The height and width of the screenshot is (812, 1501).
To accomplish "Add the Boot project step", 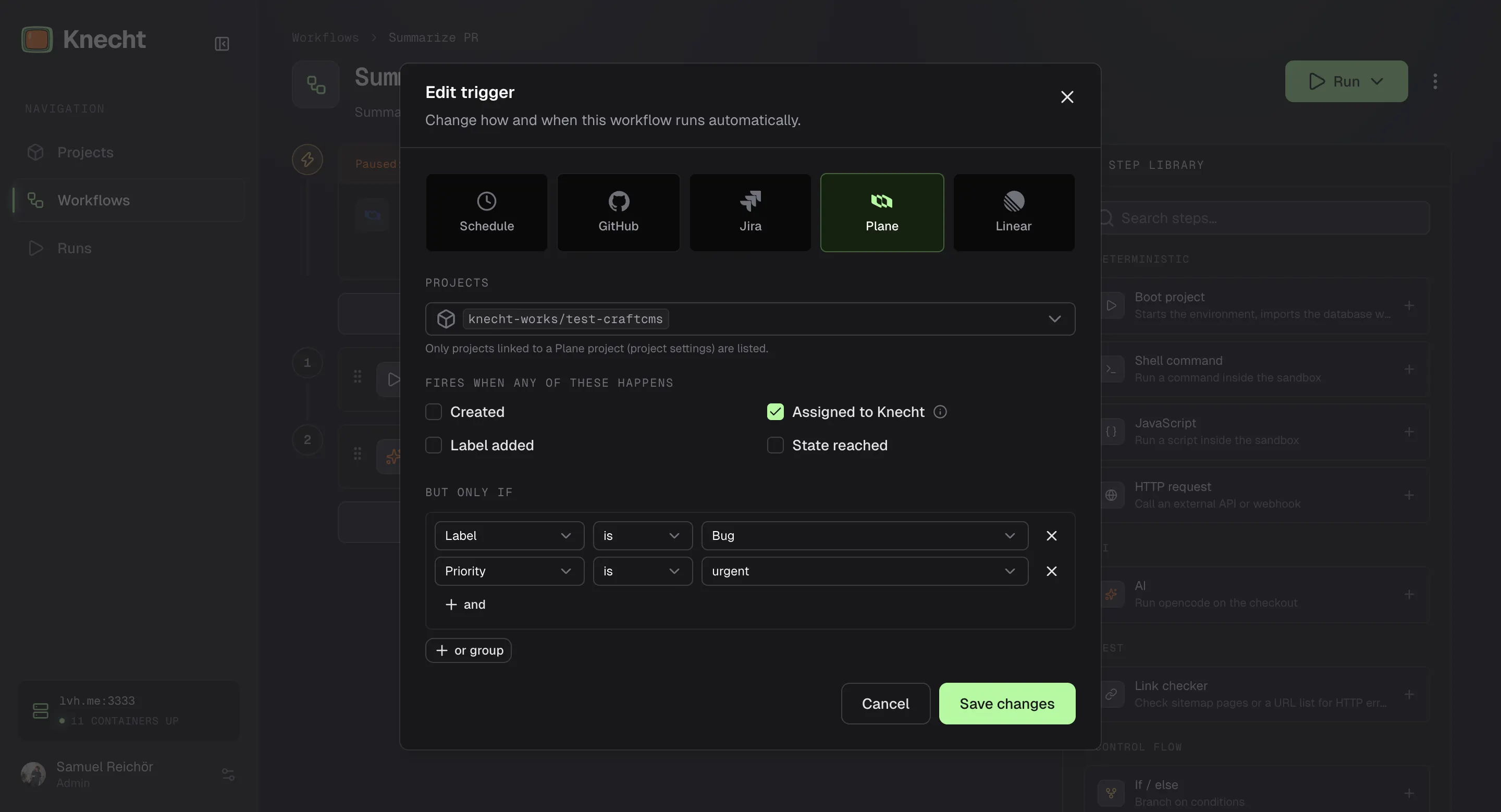I will [1409, 306].
